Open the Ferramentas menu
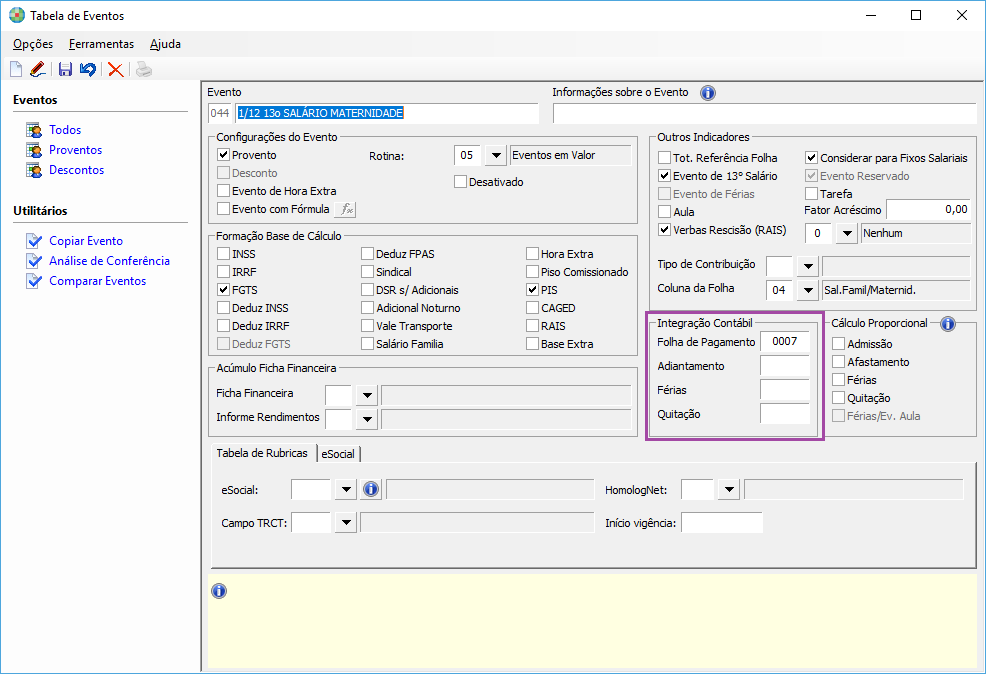986x674 pixels. coord(101,44)
